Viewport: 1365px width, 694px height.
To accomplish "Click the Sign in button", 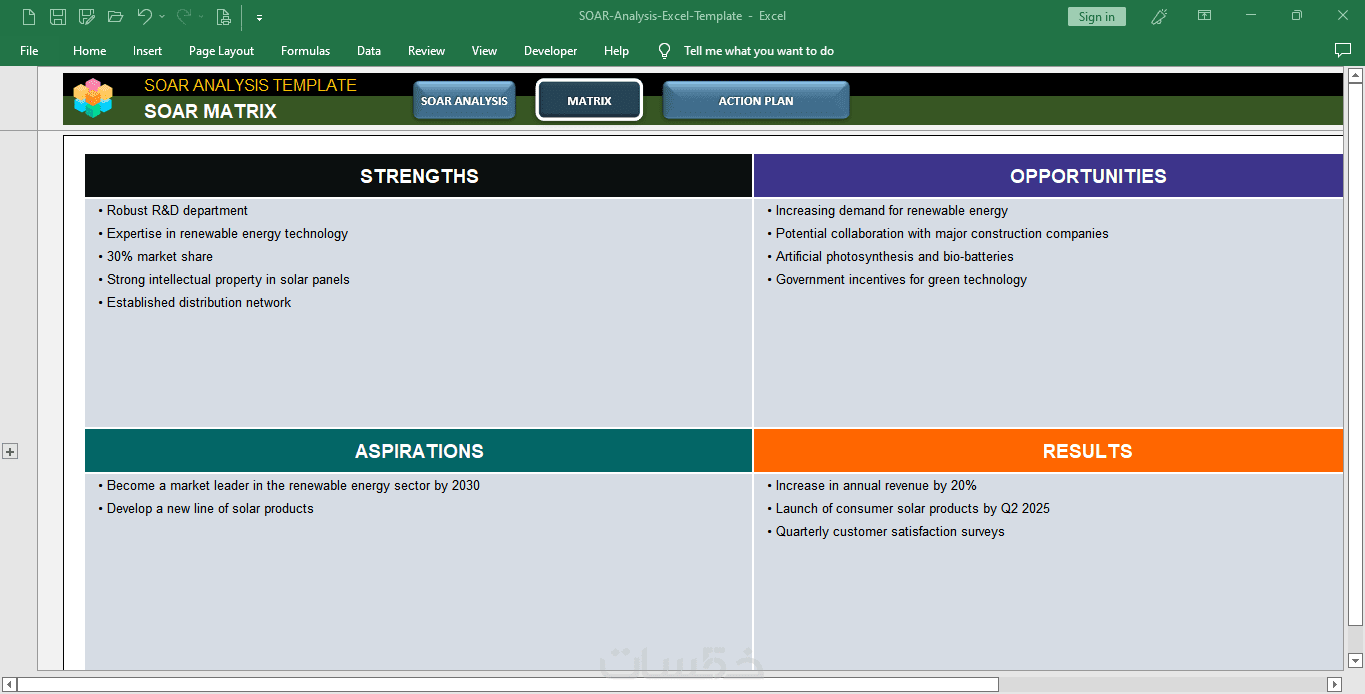I will pyautogui.click(x=1097, y=16).
